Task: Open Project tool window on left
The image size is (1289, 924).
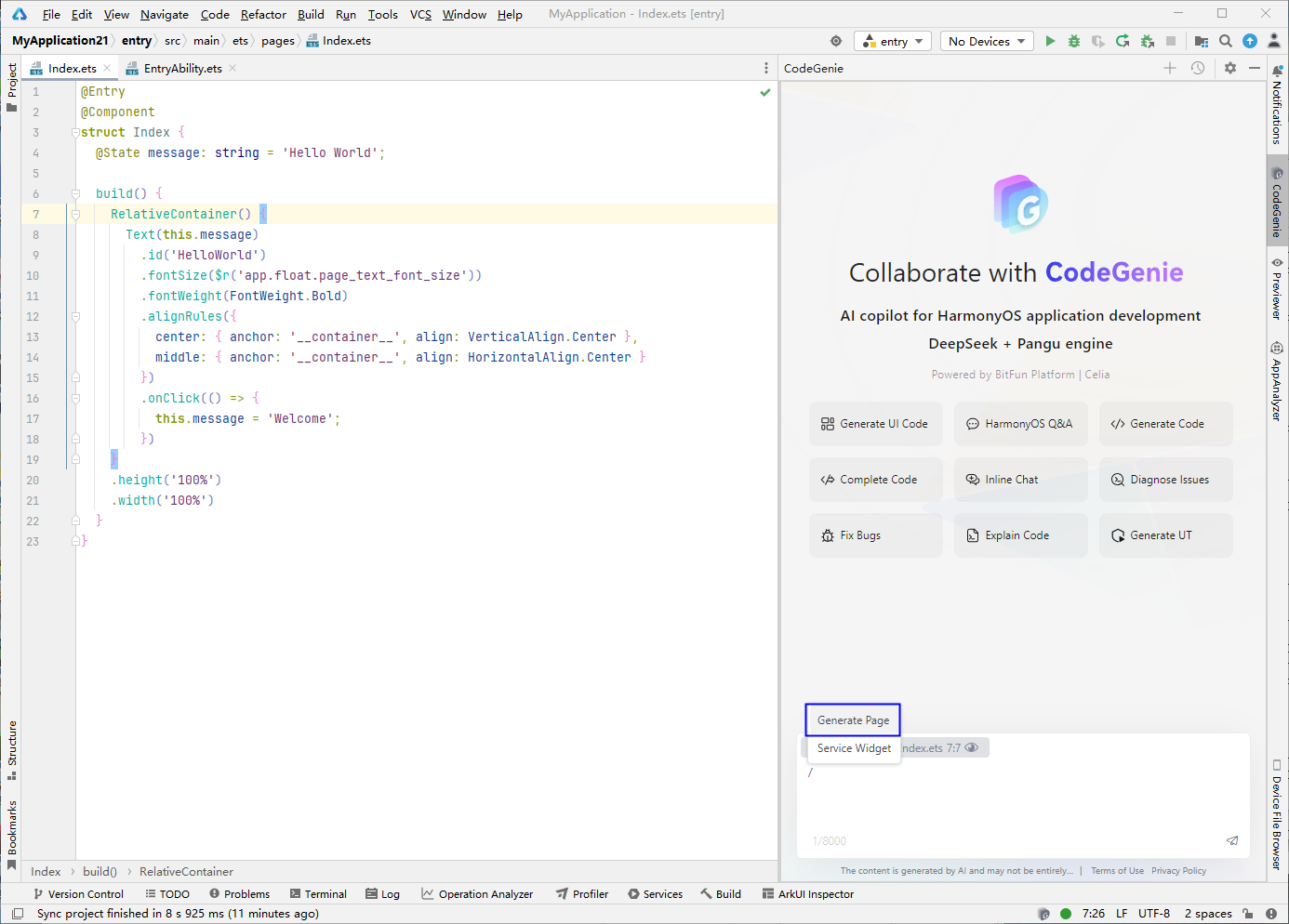Action: (11, 87)
